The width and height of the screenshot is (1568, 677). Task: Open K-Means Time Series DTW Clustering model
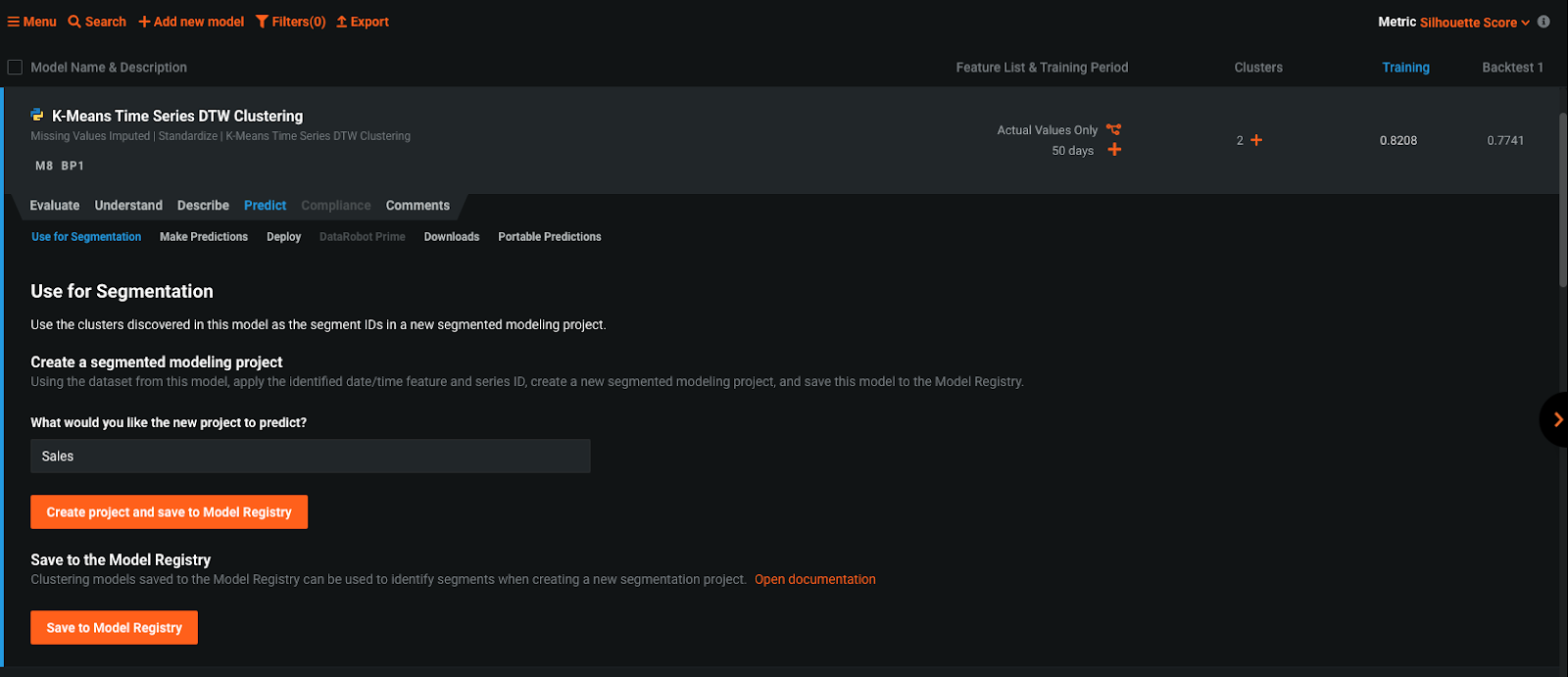[x=177, y=116]
